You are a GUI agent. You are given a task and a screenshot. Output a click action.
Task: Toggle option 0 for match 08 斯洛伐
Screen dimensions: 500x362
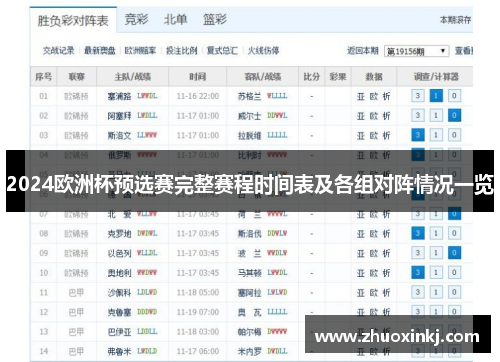(454, 233)
